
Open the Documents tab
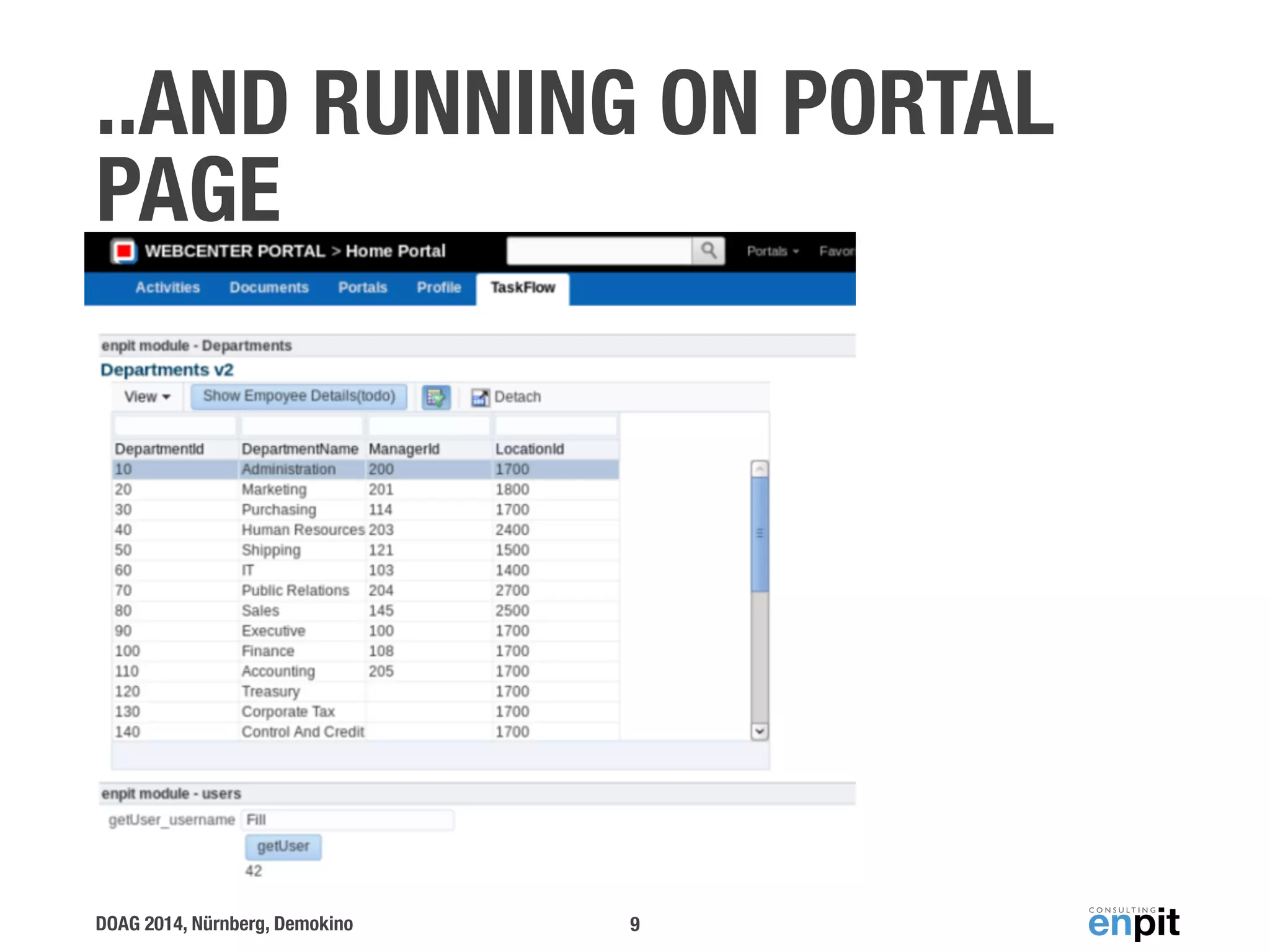[269, 288]
